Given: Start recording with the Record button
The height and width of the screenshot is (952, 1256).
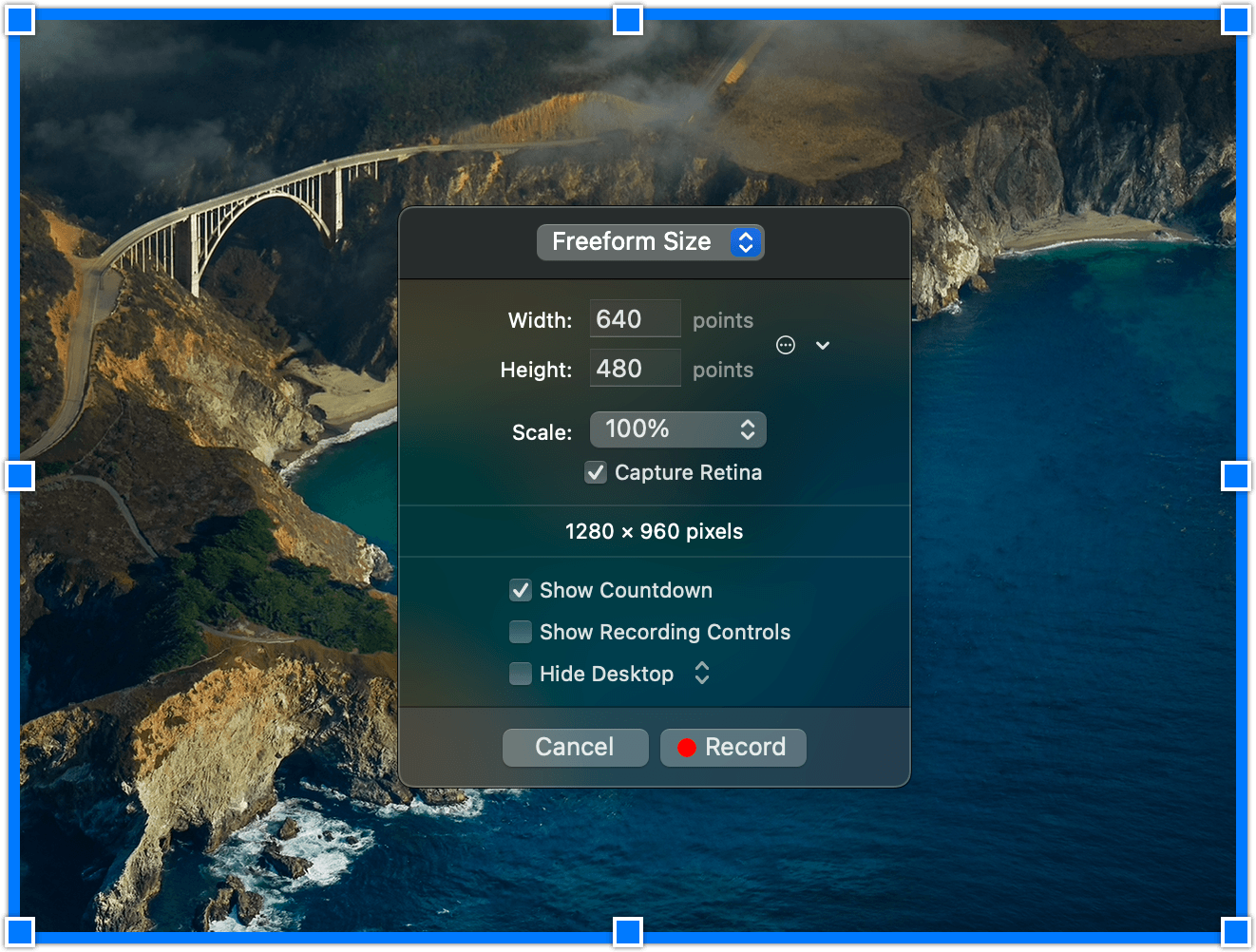Looking at the screenshot, I should [733, 747].
